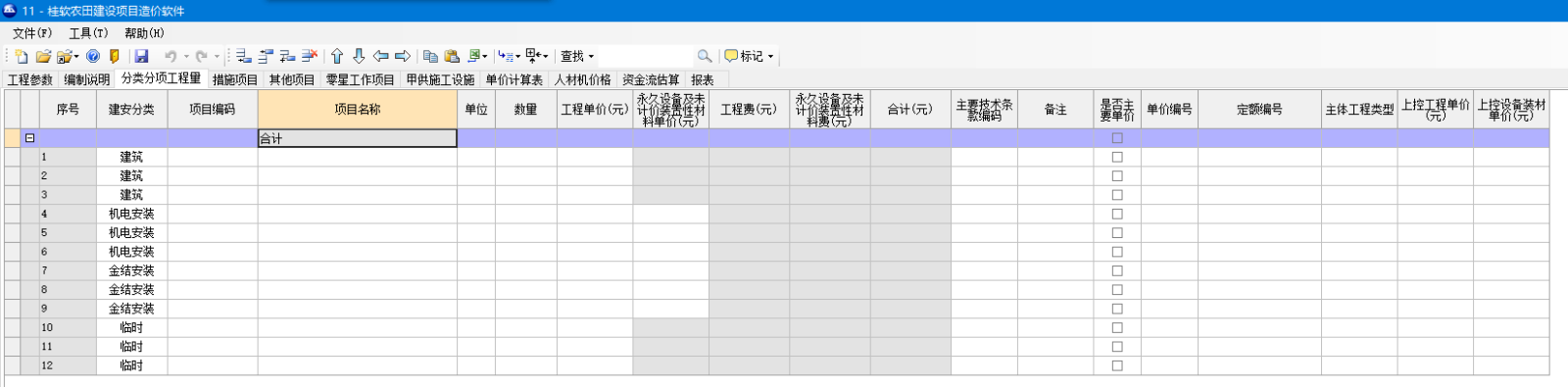
Task: Click the new project file icon
Action: (22, 57)
